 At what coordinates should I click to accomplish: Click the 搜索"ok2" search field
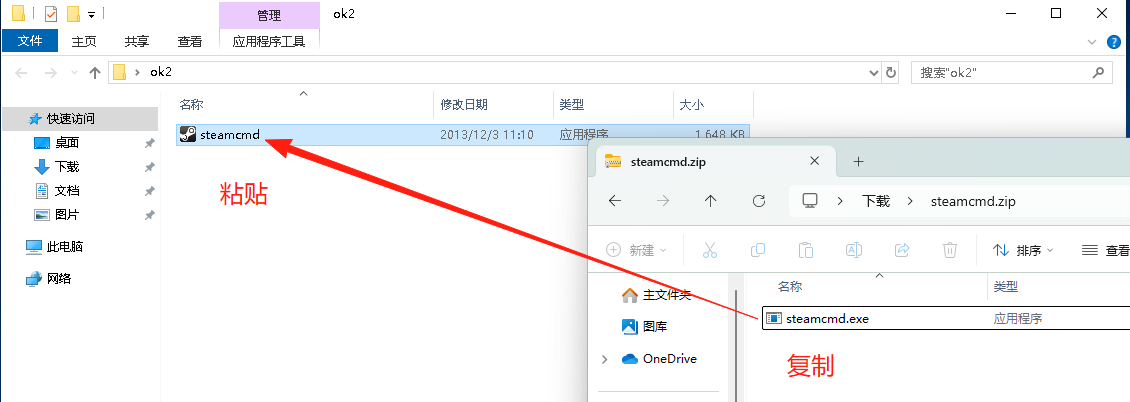[1002, 72]
